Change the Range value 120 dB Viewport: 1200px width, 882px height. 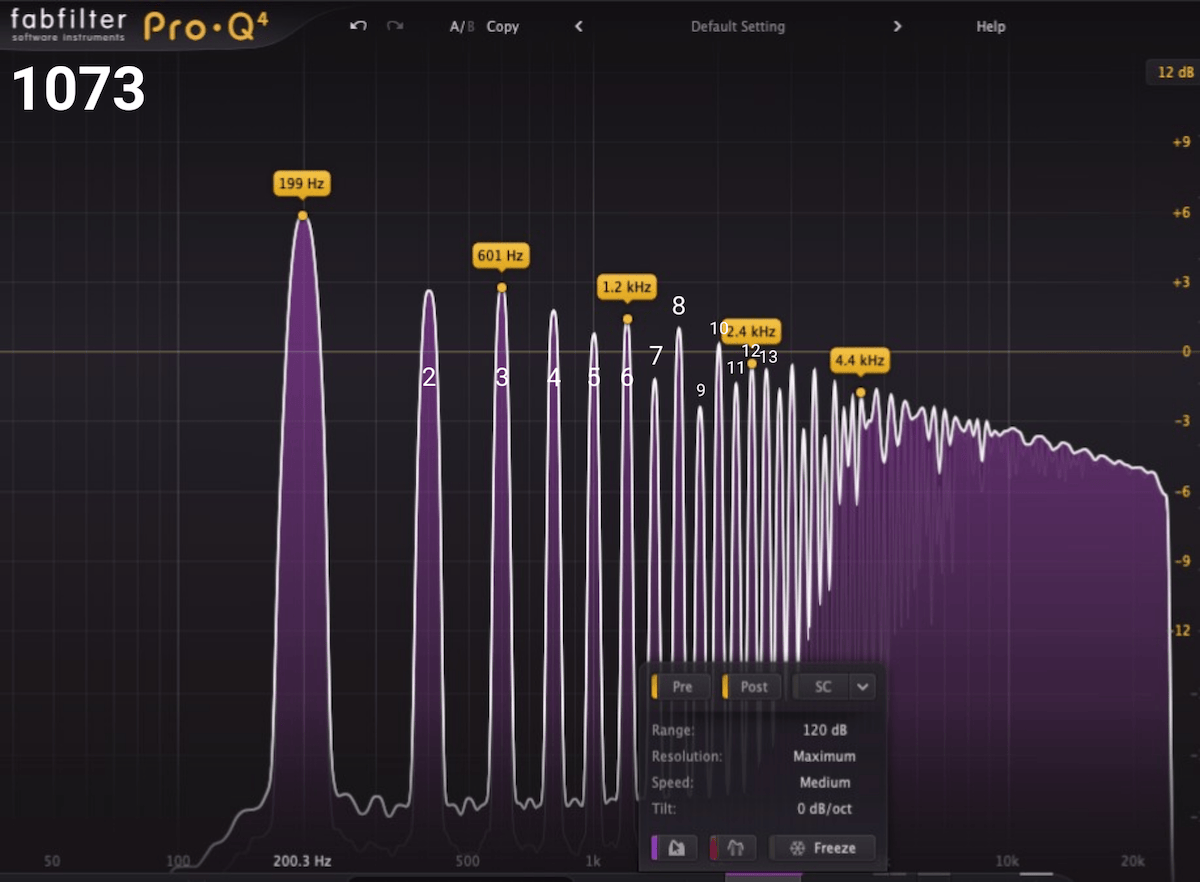[x=825, y=730]
